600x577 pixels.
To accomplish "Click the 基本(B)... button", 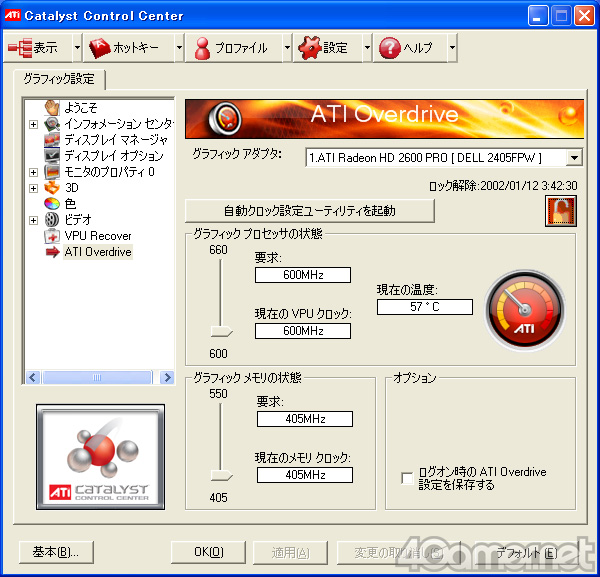I will pos(56,552).
